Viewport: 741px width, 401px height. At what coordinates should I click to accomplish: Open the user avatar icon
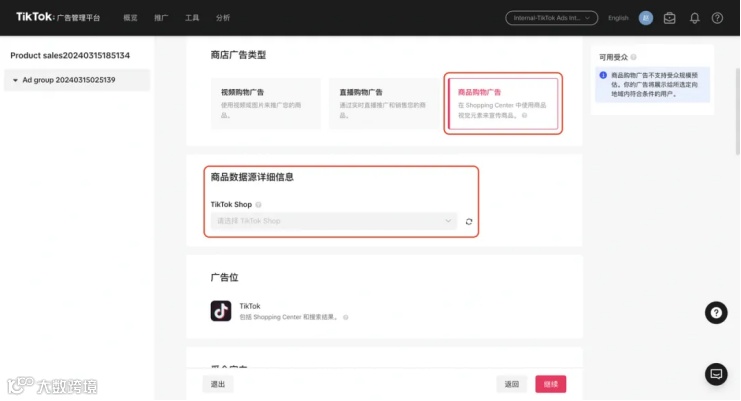[x=646, y=18]
